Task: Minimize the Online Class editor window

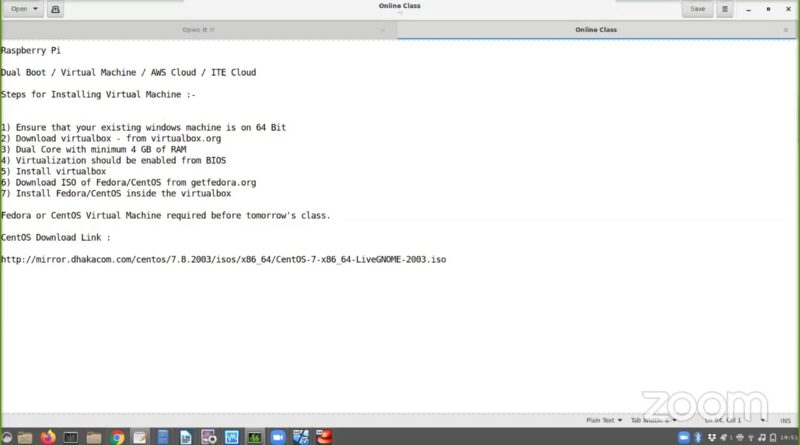Action: click(x=748, y=9)
